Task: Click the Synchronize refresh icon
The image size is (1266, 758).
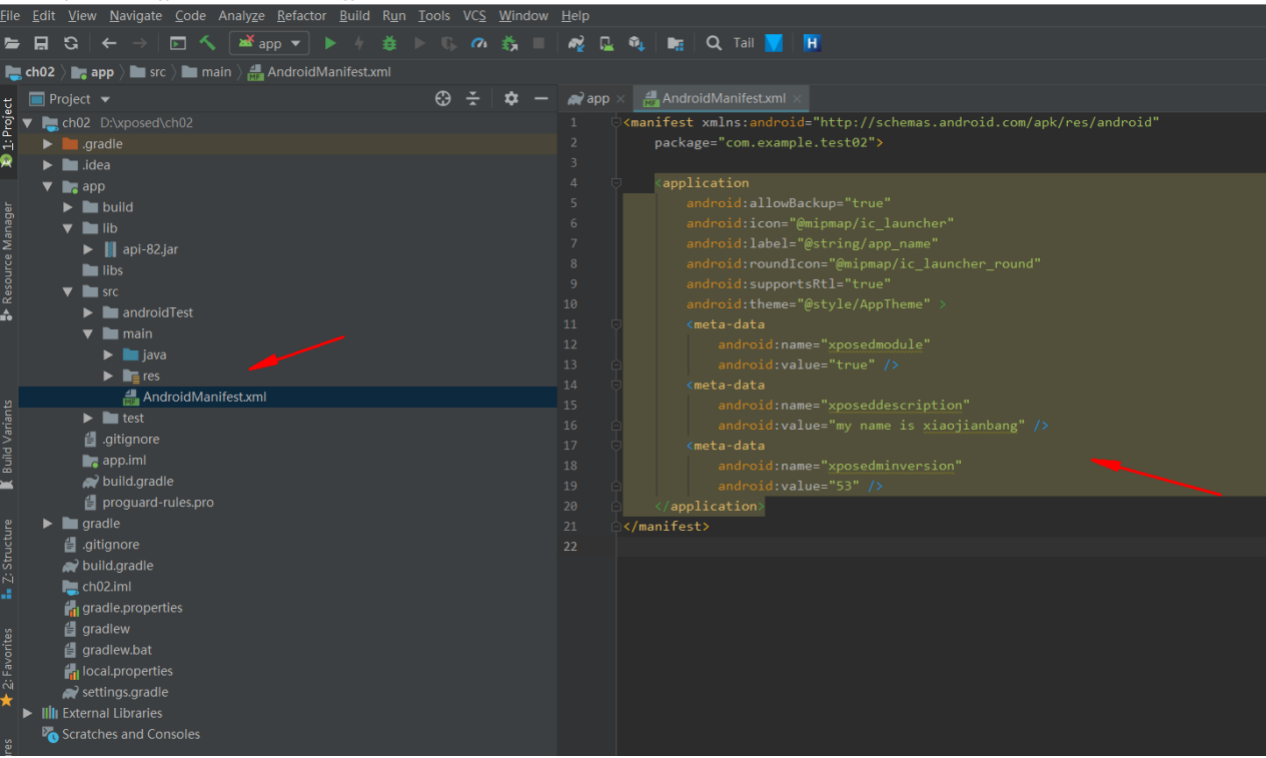Action: click(71, 43)
